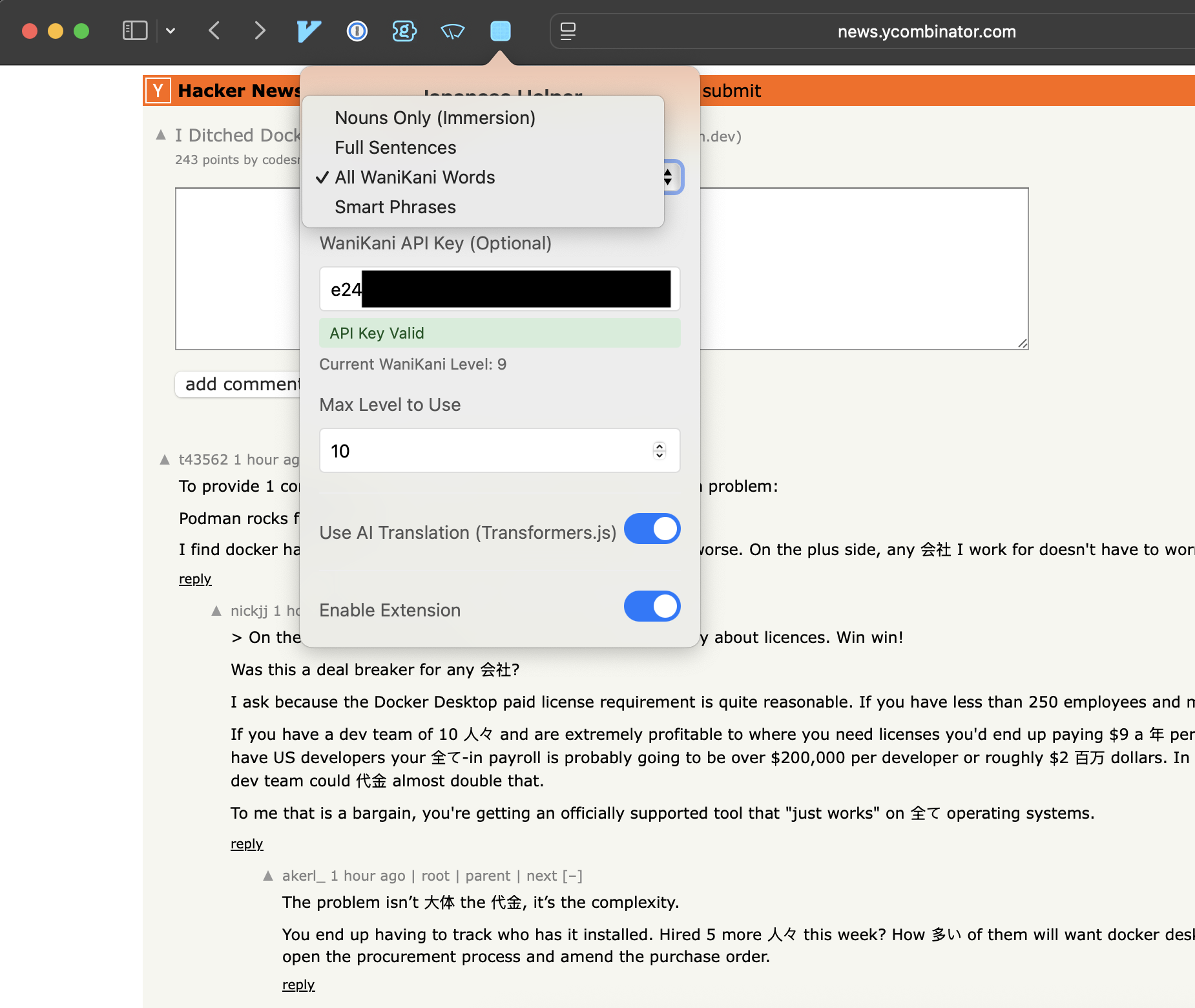Click the reader page icon in address bar
1195x1008 pixels.
(568, 31)
